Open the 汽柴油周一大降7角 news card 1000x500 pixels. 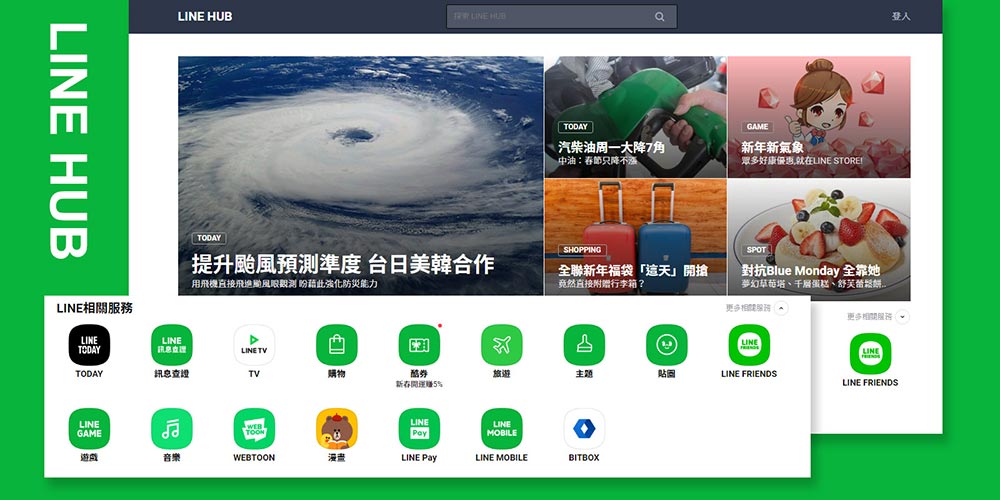(635, 117)
